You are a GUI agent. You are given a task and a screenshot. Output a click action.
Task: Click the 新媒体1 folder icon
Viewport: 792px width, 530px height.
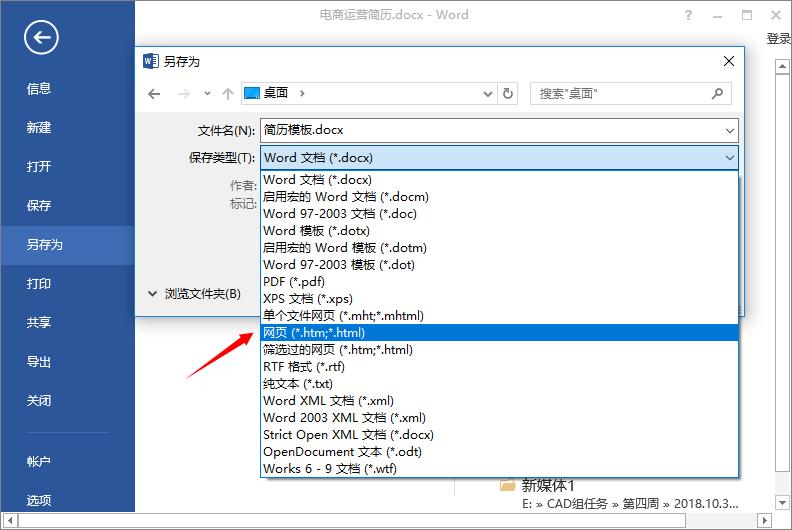(507, 486)
